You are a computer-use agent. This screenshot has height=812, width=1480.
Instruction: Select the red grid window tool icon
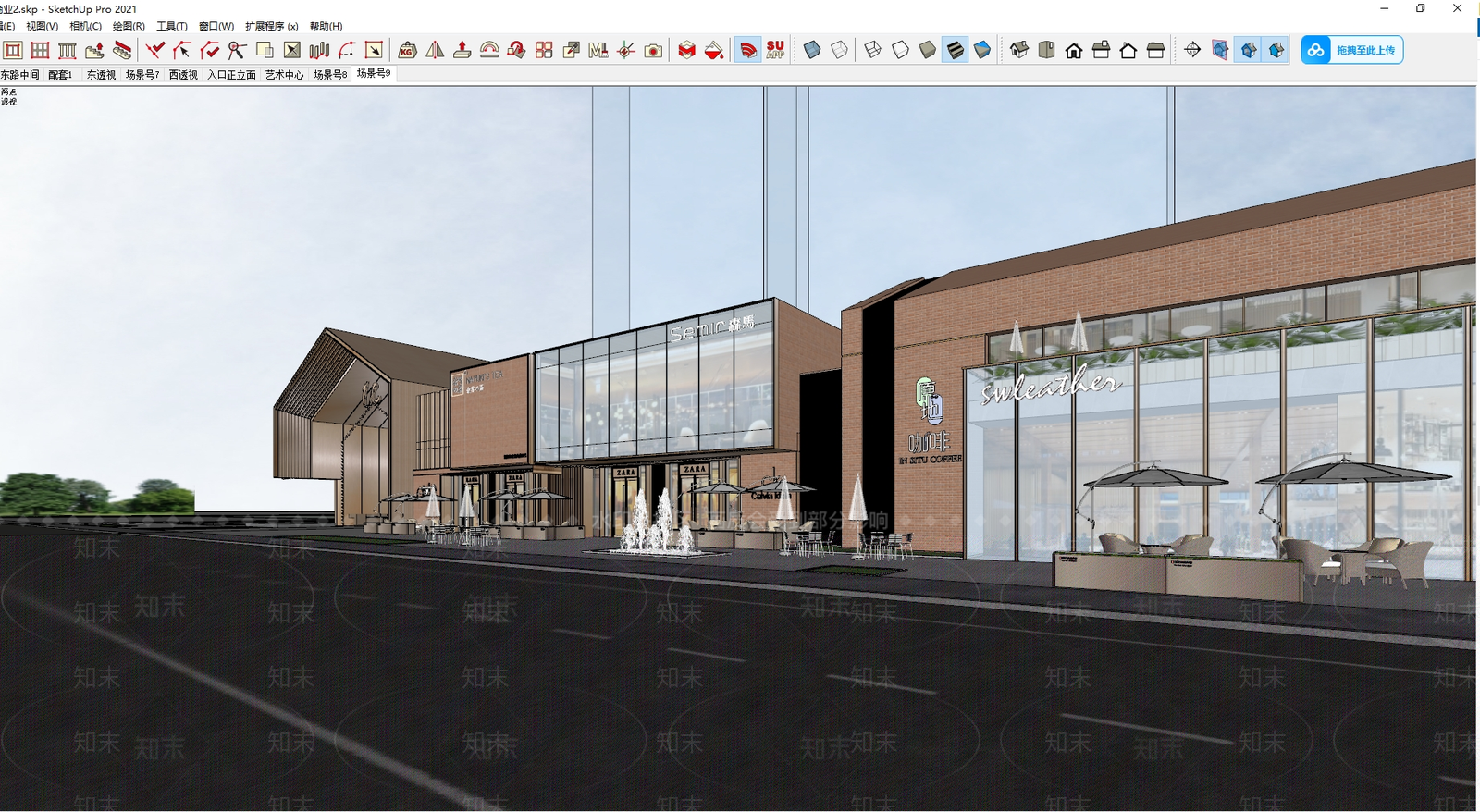(40, 50)
